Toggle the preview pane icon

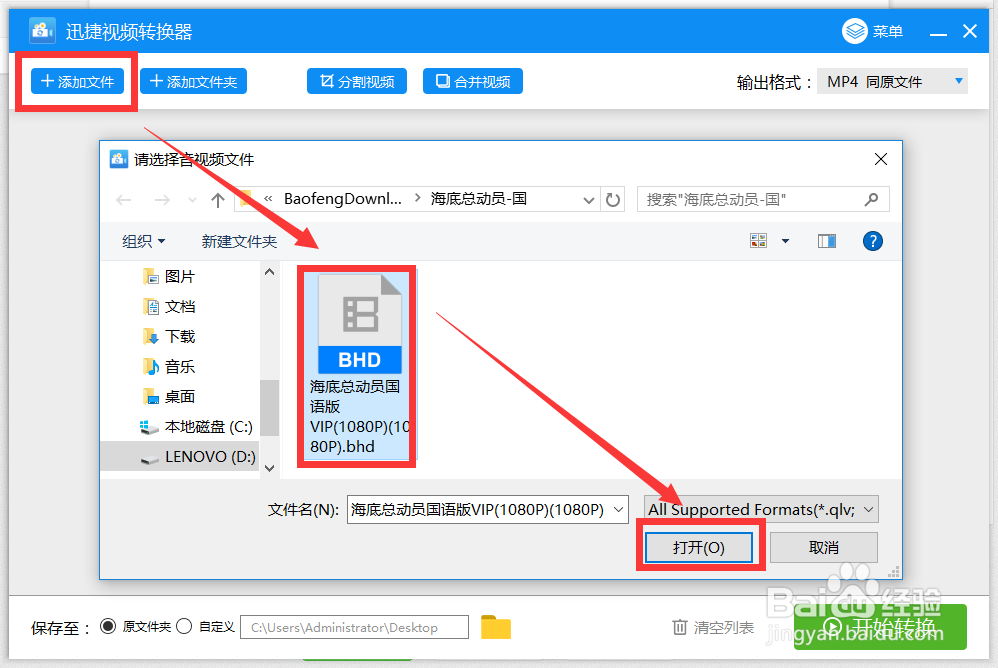(827, 241)
